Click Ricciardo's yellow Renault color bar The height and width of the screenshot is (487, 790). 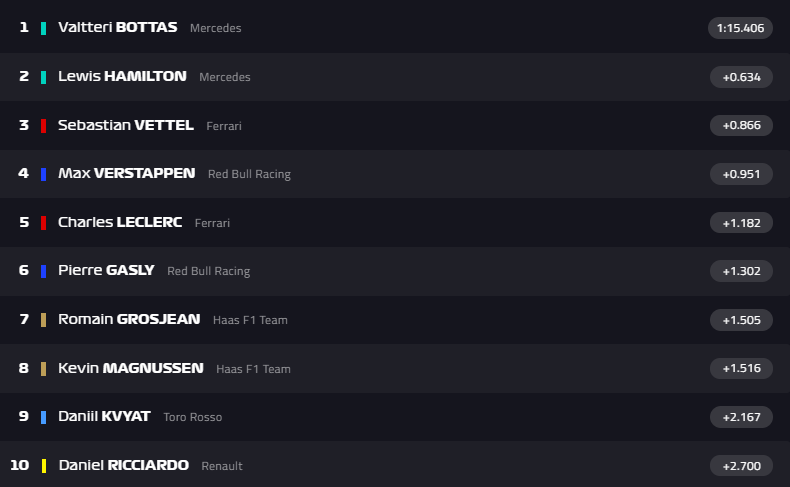(x=44, y=466)
